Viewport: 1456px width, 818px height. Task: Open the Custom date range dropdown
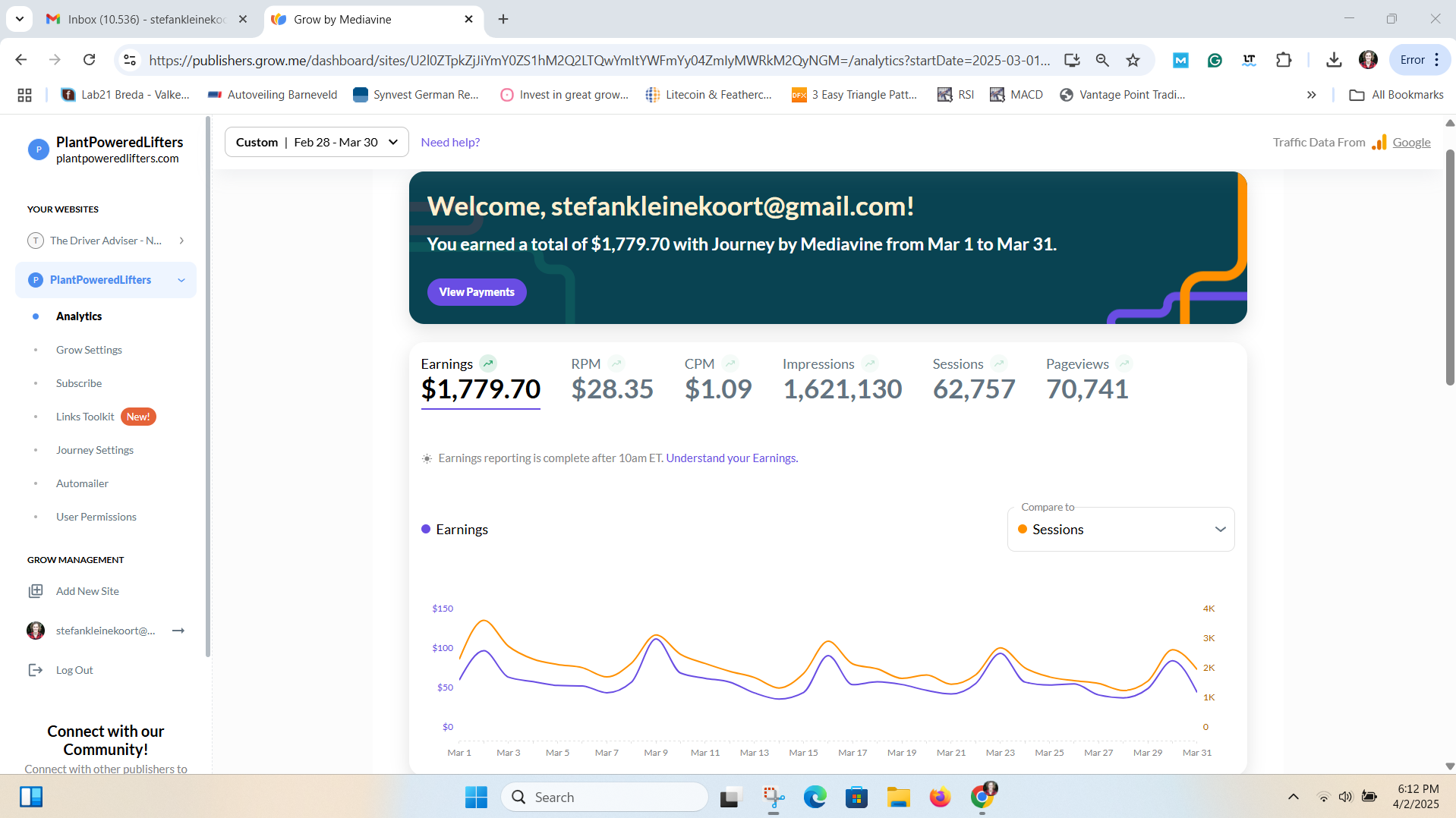click(317, 142)
